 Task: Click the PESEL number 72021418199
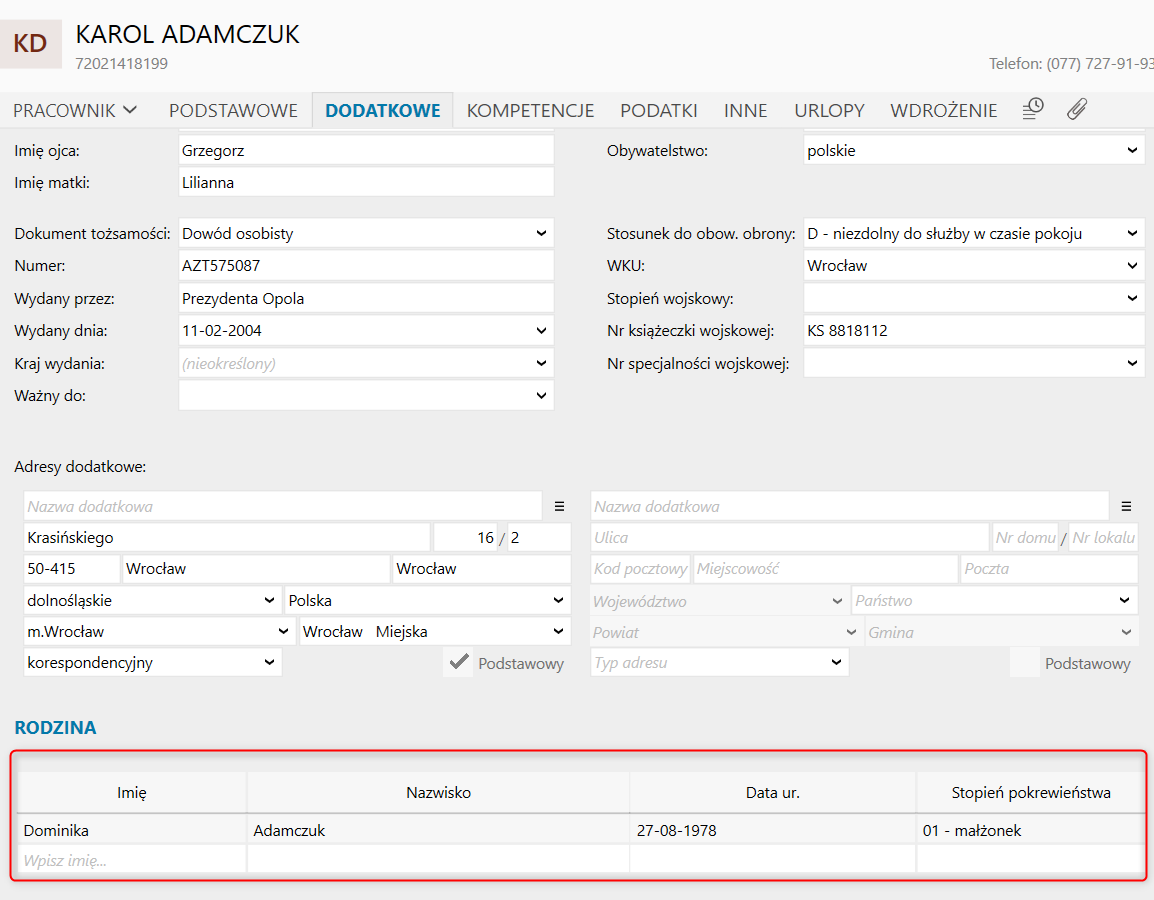pyautogui.click(x=121, y=64)
